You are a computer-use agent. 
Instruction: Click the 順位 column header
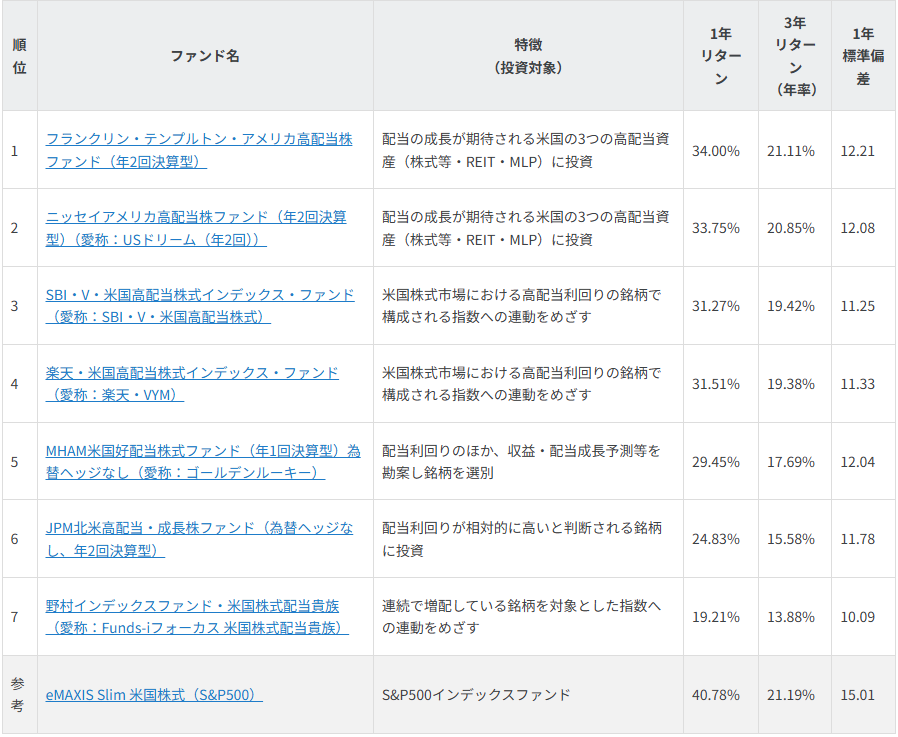pos(19,56)
